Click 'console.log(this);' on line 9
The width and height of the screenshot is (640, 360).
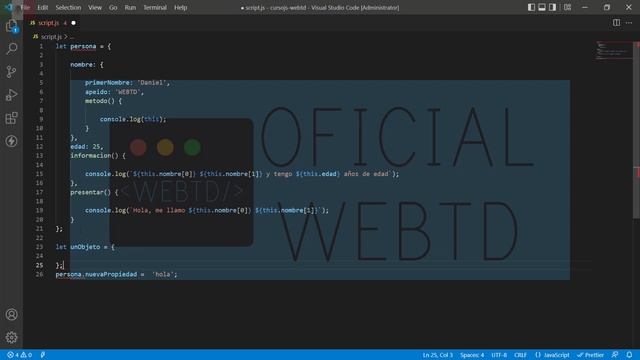click(133, 119)
